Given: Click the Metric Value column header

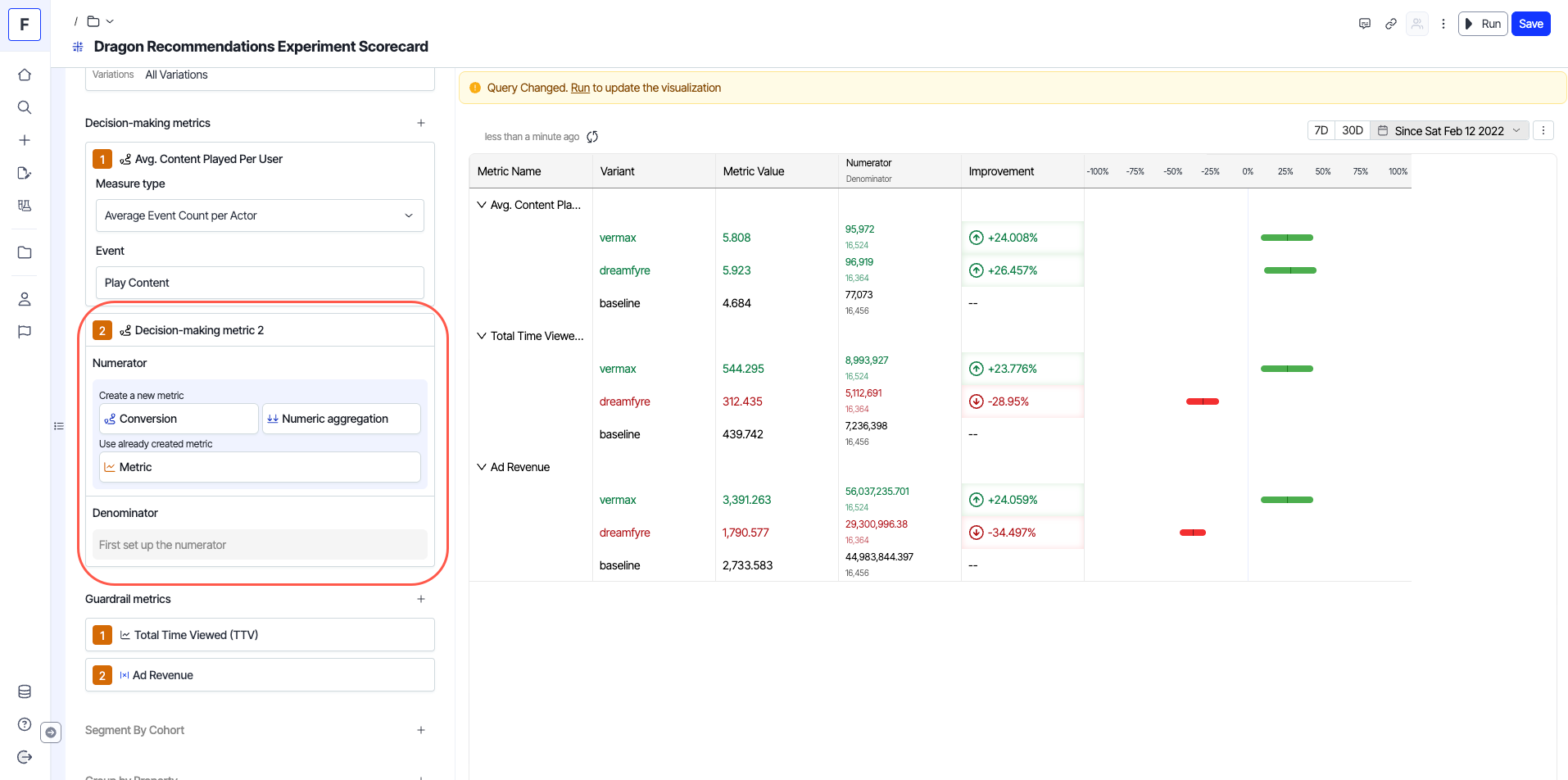Looking at the screenshot, I should tap(777, 171).
